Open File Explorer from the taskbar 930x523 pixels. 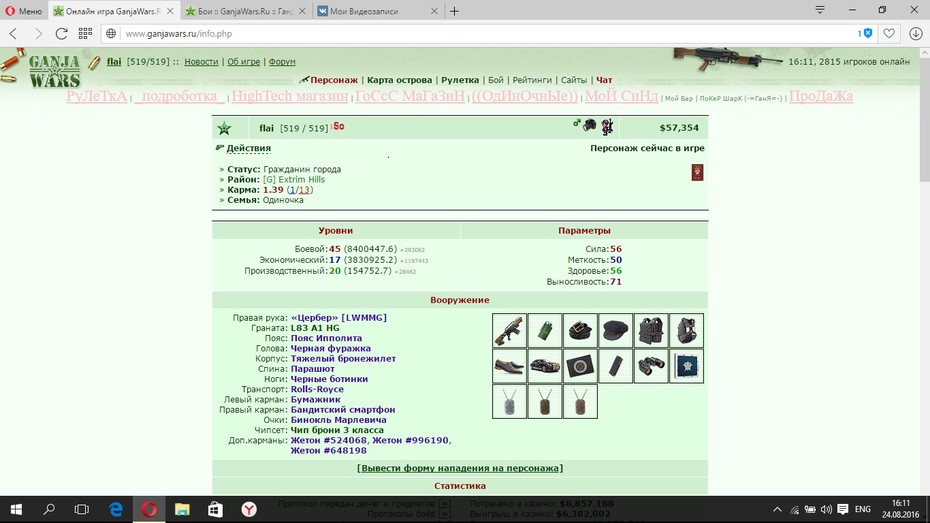click(x=182, y=509)
